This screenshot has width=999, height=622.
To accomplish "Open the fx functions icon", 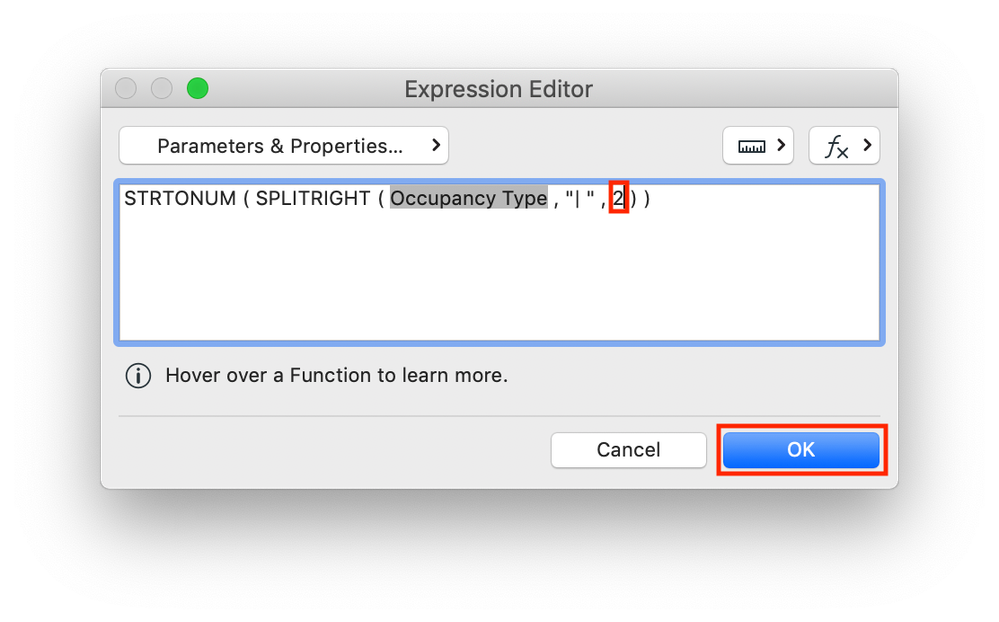I will (835, 147).
